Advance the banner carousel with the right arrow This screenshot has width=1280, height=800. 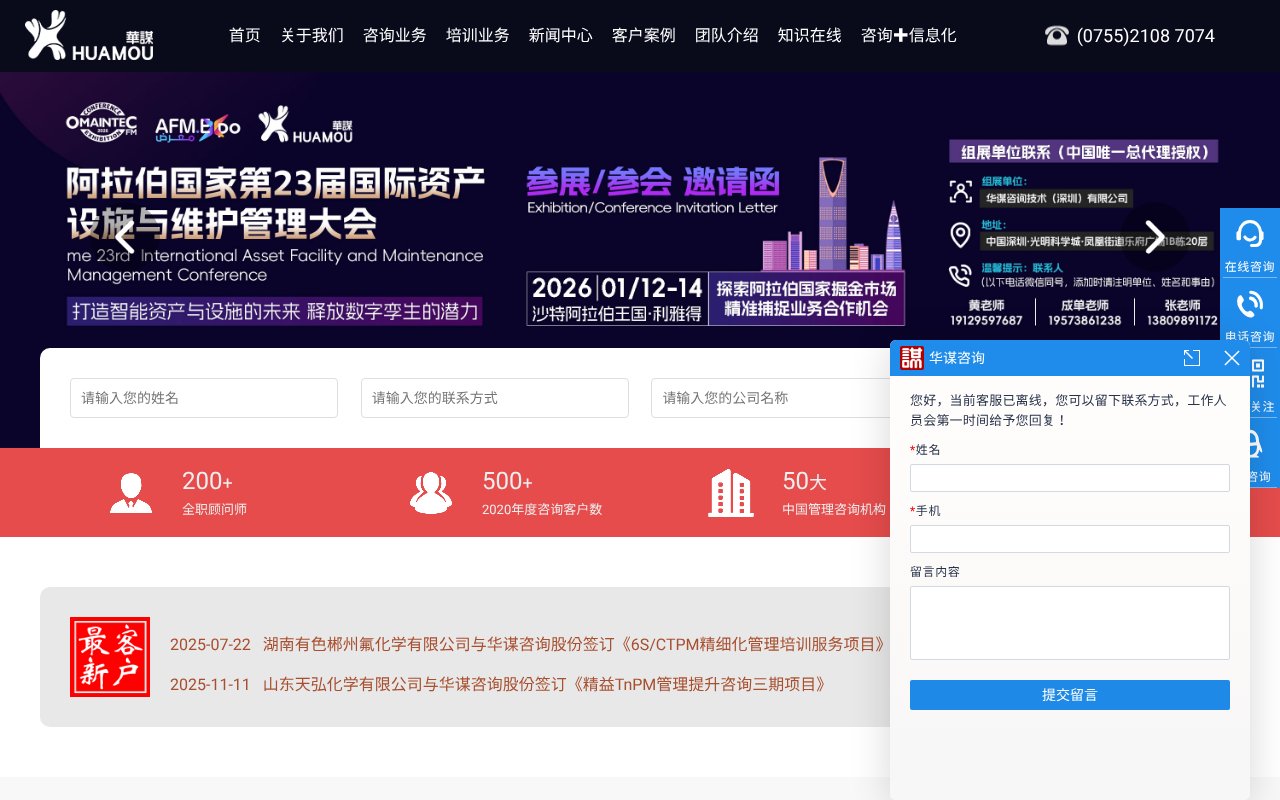tap(1155, 237)
